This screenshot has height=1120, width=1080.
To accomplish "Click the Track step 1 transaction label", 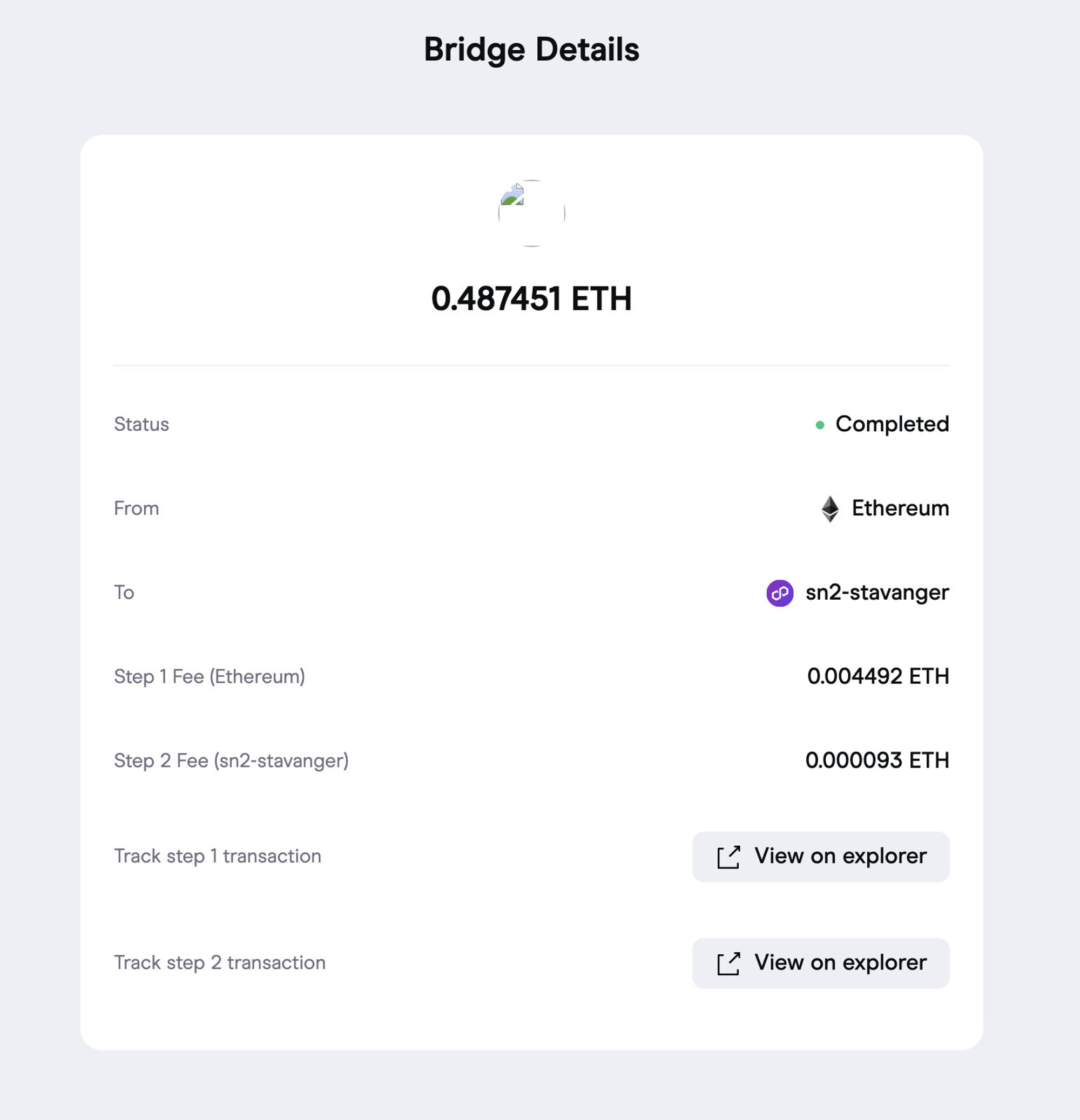I will coord(217,856).
